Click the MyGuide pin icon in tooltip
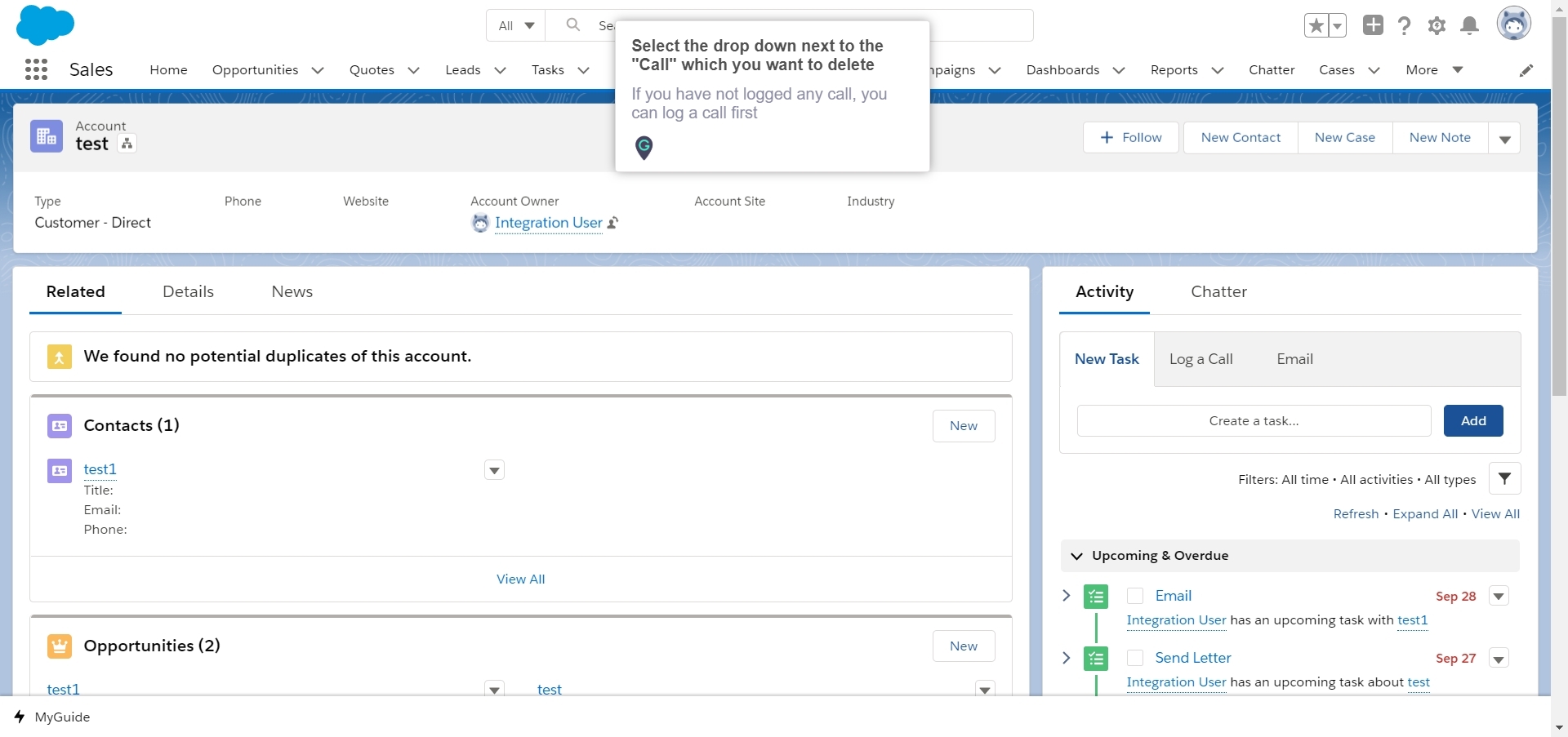 pyautogui.click(x=644, y=148)
